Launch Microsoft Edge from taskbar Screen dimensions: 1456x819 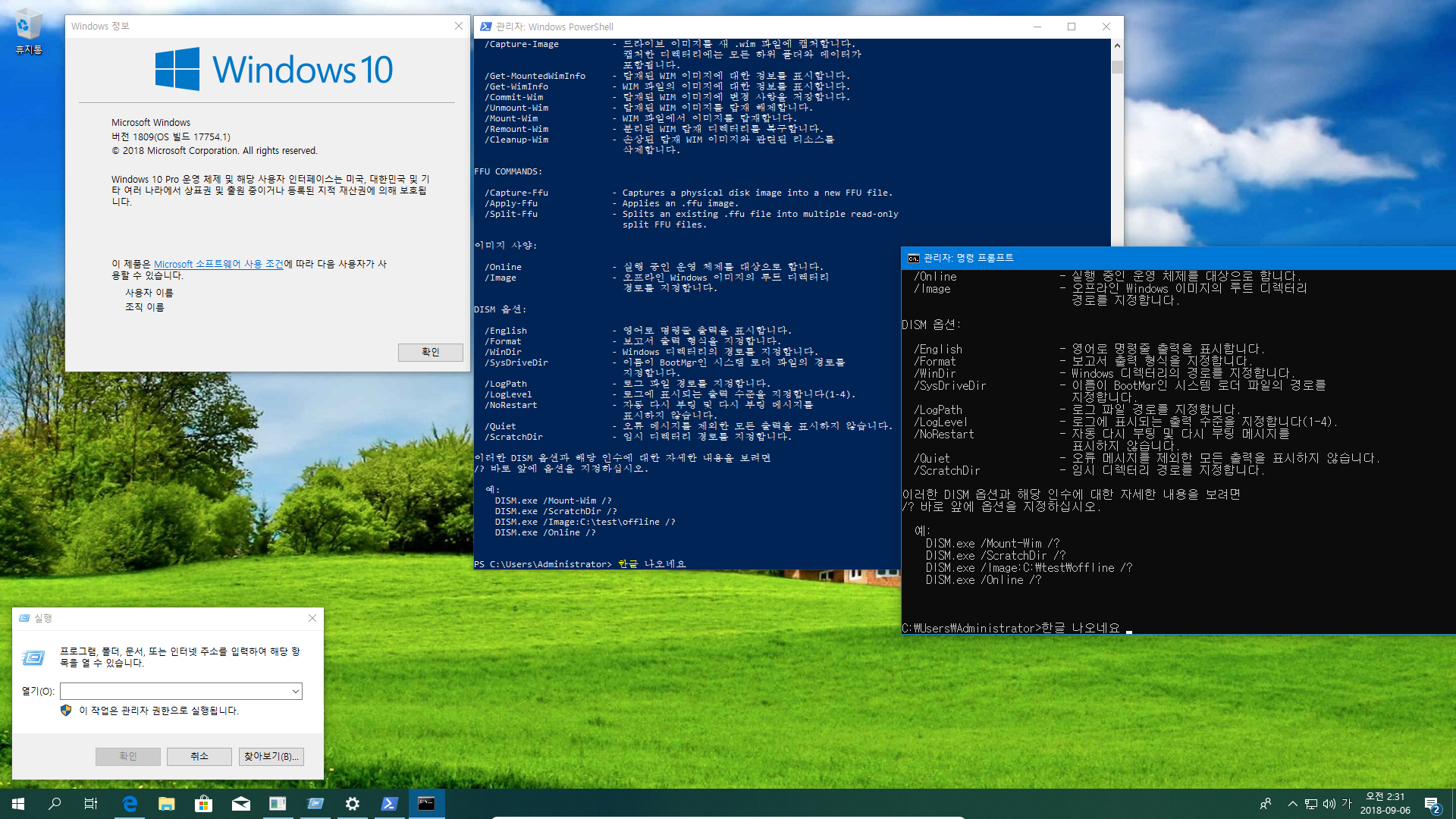point(130,804)
